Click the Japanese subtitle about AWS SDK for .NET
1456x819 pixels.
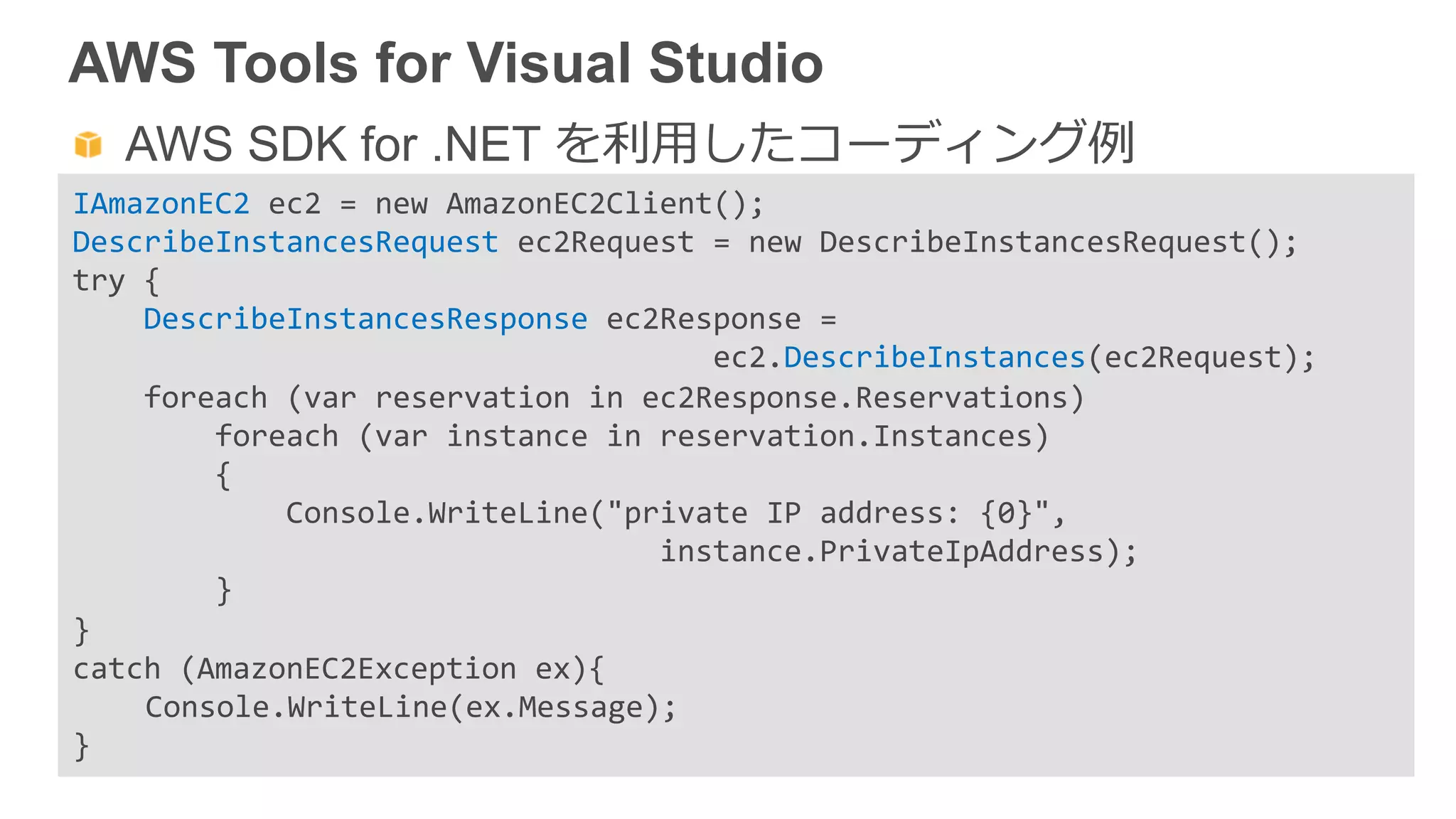coord(628,144)
